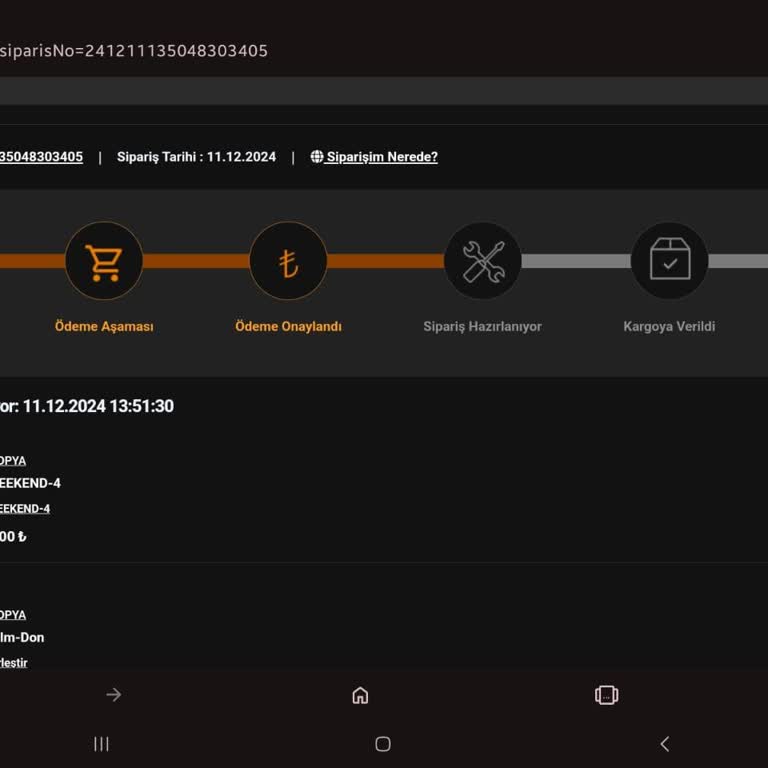This screenshot has height=768, width=768.
Task: Click the '00 ₺' price text
Action: 13,537
